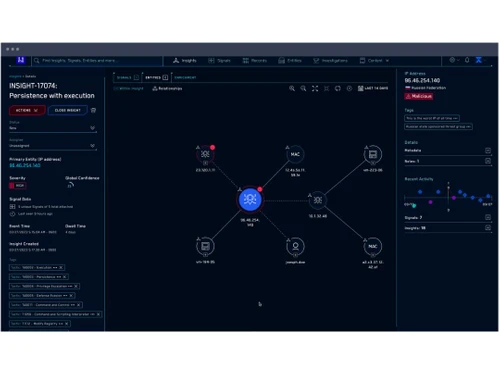This screenshot has width=500, height=375.
Task: Remove the Privilege Escalation tag
Action: tap(76, 286)
